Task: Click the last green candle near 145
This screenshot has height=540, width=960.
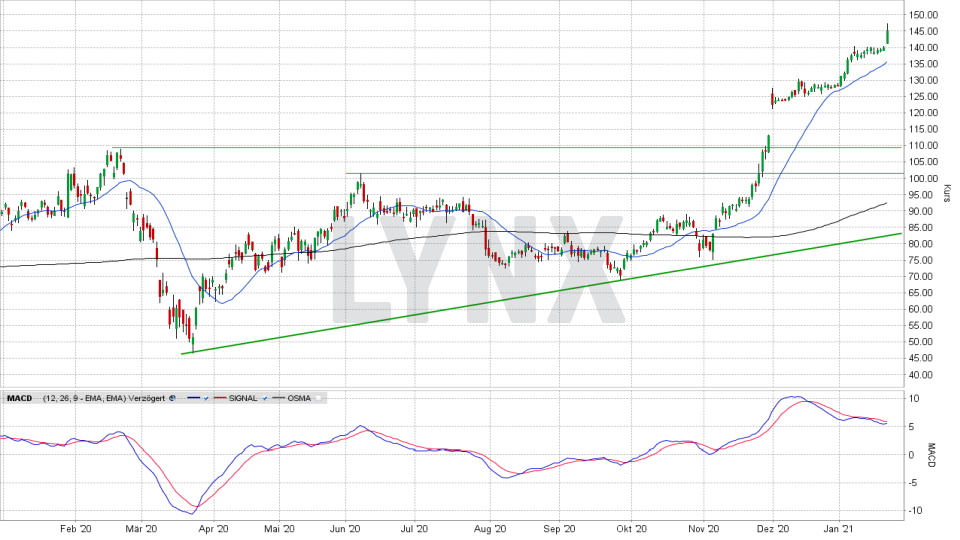Action: [x=887, y=36]
